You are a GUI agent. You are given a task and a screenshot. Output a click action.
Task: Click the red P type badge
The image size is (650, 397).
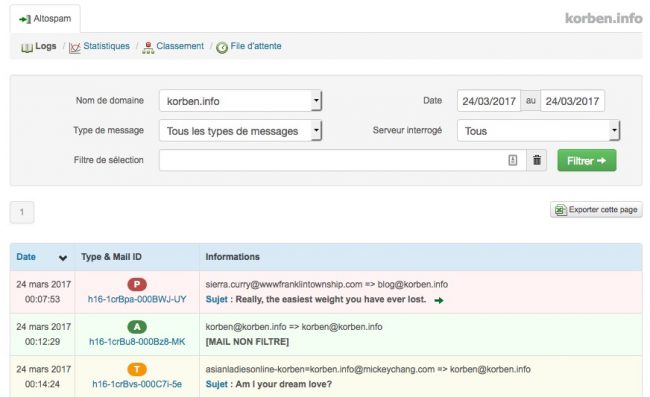(x=137, y=284)
